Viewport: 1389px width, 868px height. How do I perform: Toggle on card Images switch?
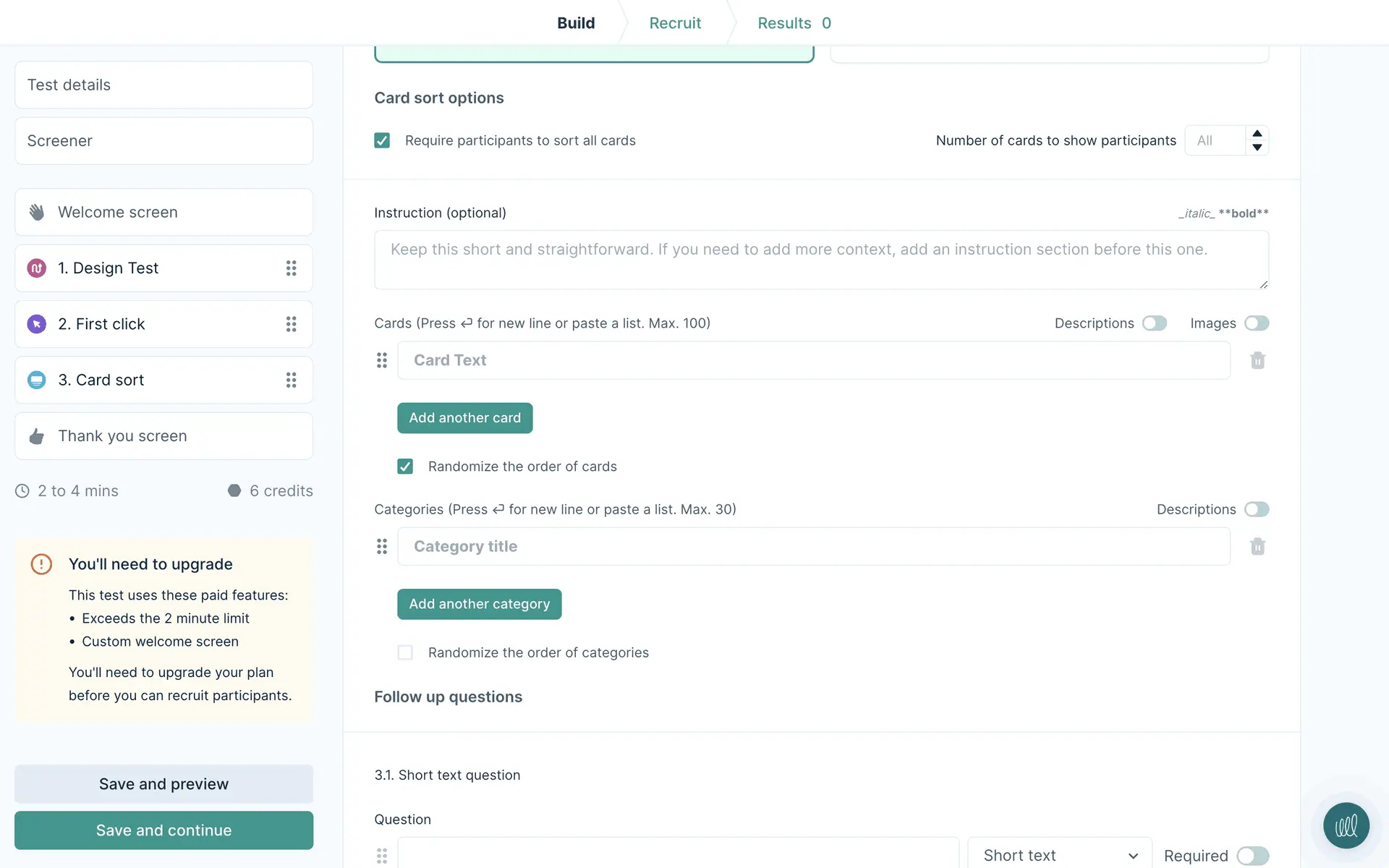pyautogui.click(x=1257, y=323)
